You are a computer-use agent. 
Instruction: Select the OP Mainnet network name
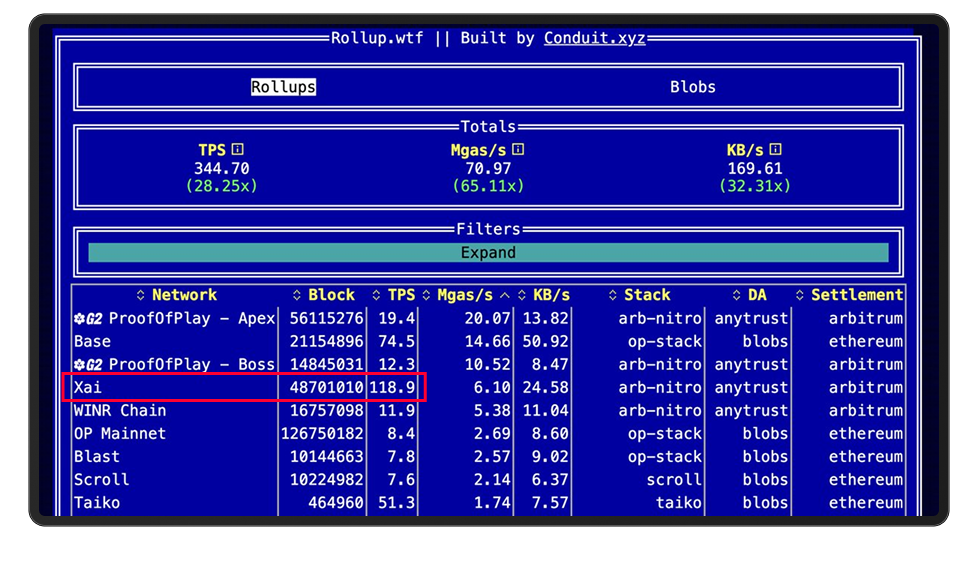(x=120, y=434)
